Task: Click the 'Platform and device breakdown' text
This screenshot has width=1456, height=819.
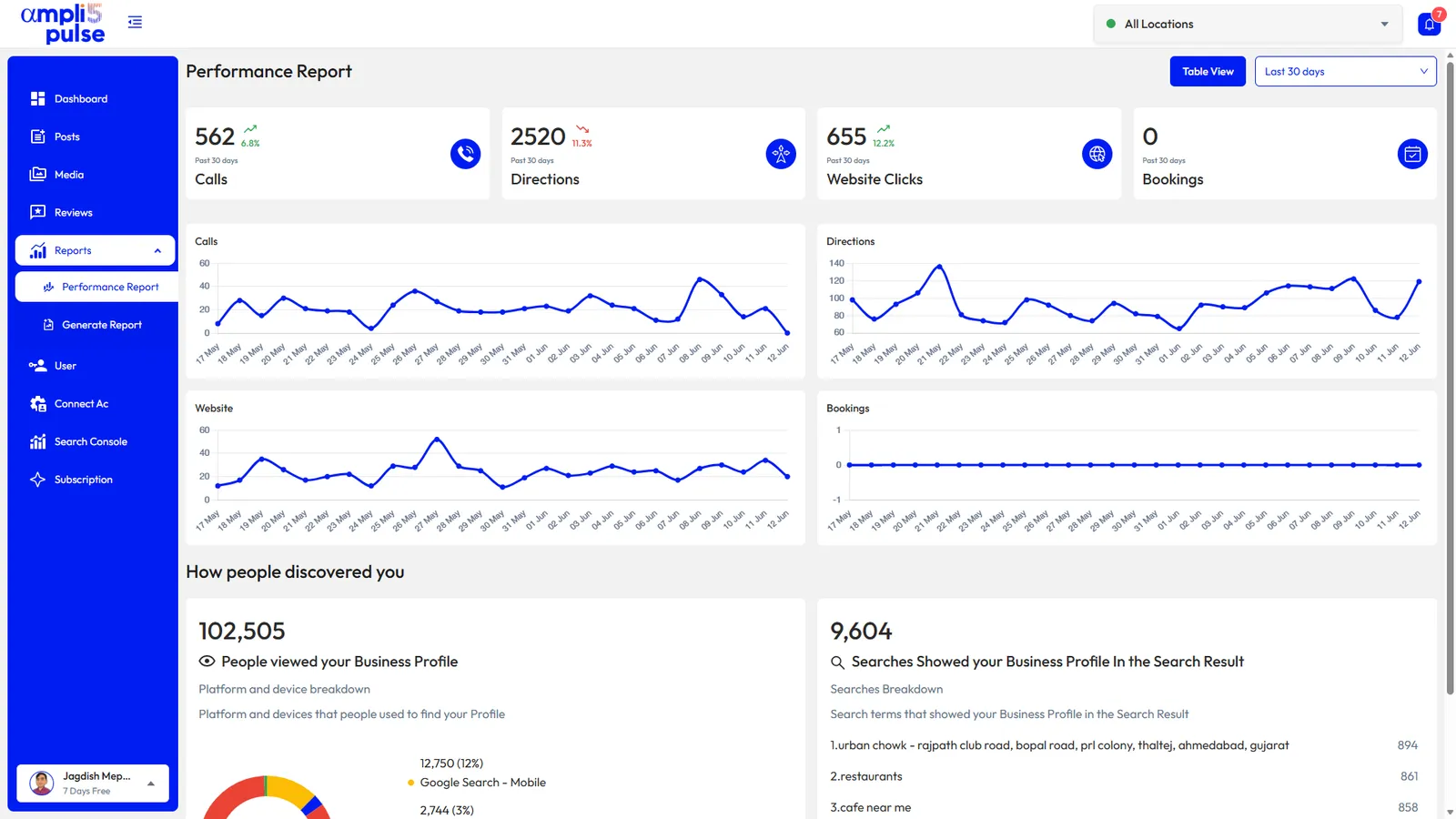Action: [284, 689]
